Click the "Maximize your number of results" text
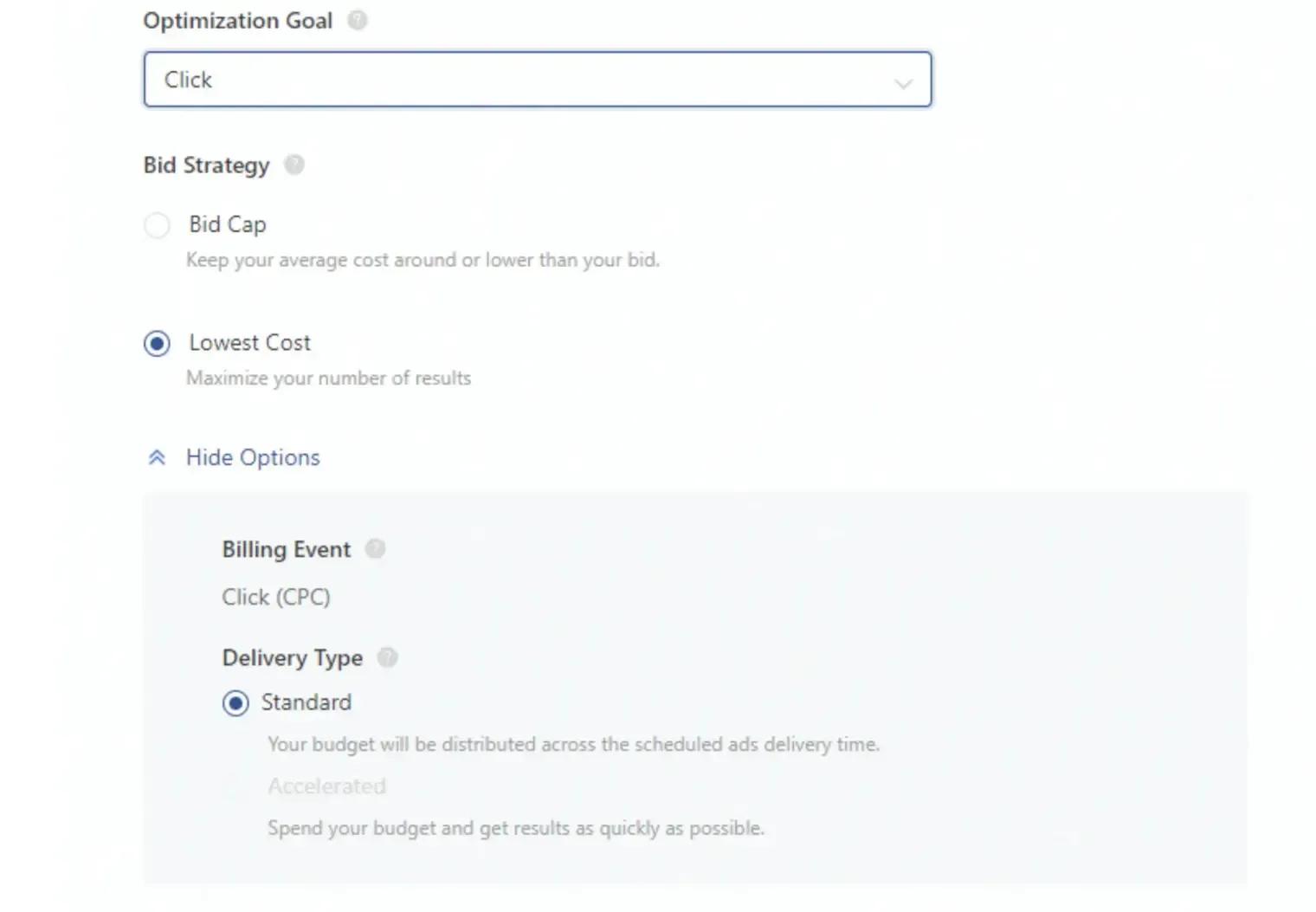The image size is (1316, 912). point(328,378)
